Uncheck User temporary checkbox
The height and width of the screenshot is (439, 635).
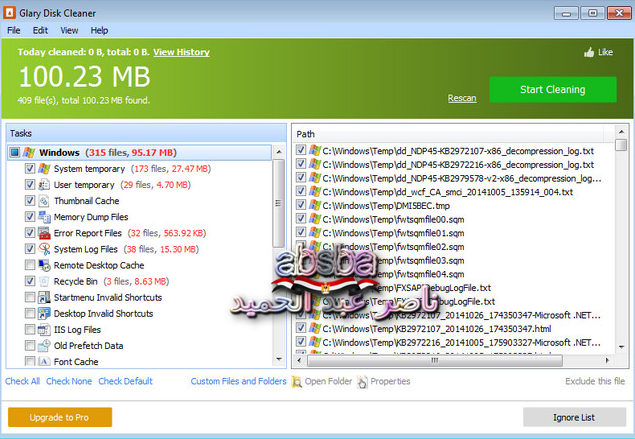coord(30,185)
